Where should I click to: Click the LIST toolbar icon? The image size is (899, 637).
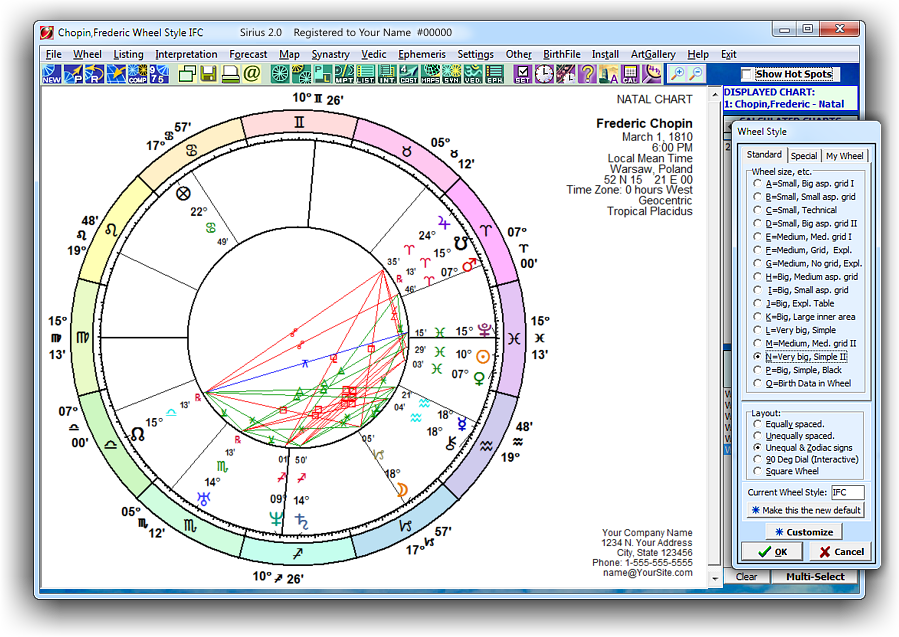coord(365,74)
